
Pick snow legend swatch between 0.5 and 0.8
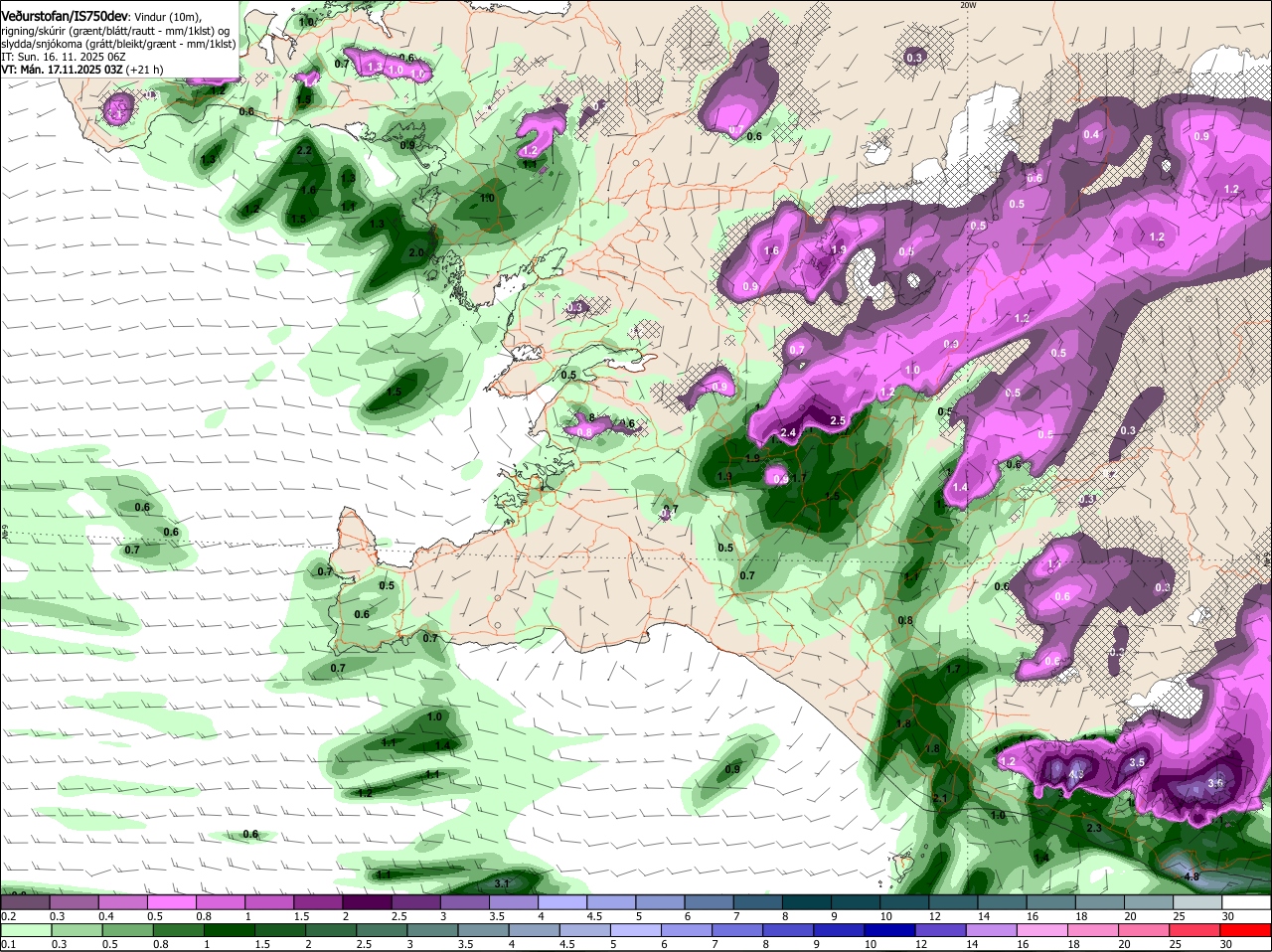coord(171,902)
